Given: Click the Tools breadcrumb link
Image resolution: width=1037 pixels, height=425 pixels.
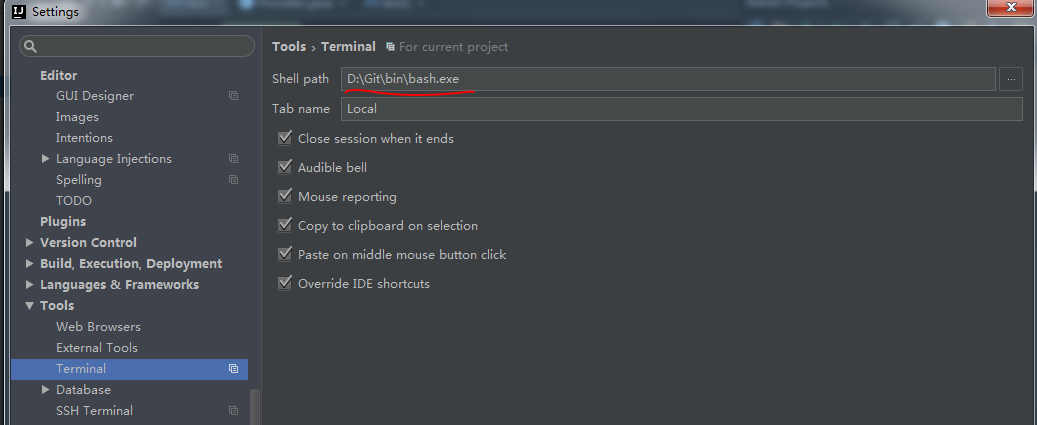Looking at the screenshot, I should pos(289,47).
